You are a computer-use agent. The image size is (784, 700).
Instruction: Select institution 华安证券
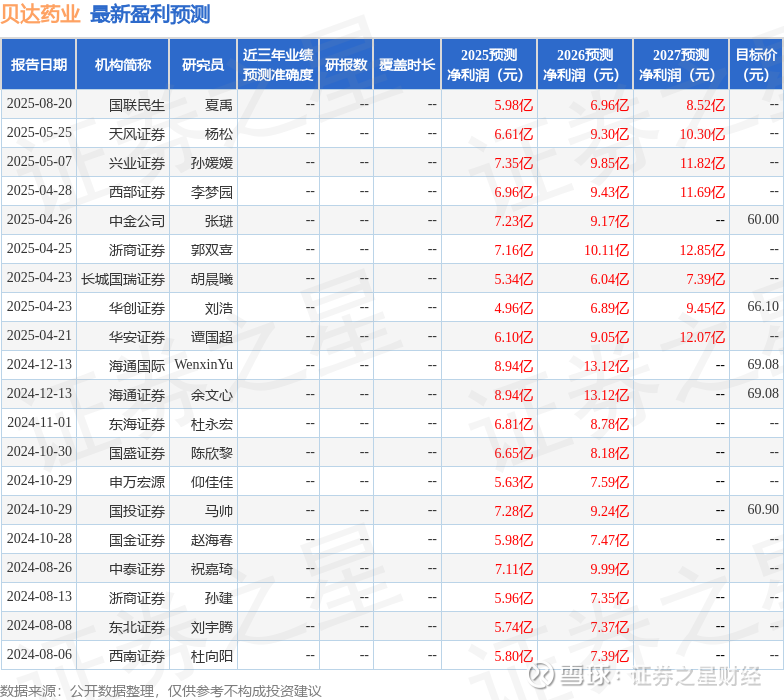(137, 337)
